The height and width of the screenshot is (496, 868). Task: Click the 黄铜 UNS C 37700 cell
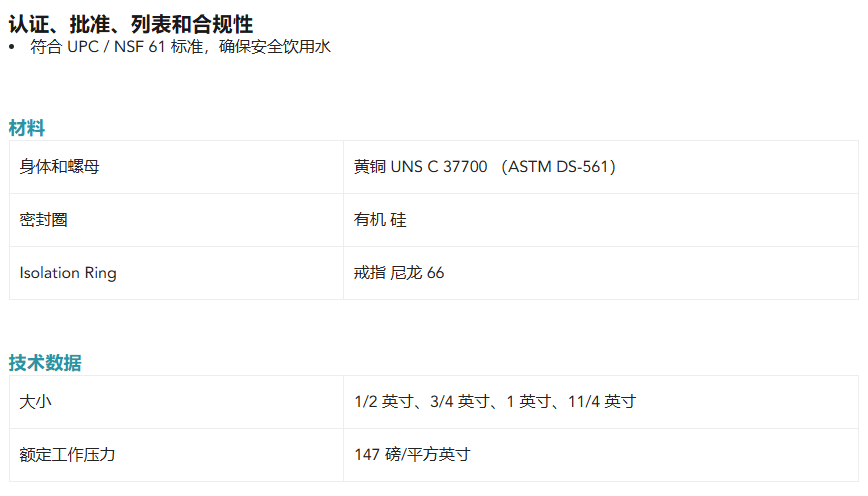click(601, 167)
